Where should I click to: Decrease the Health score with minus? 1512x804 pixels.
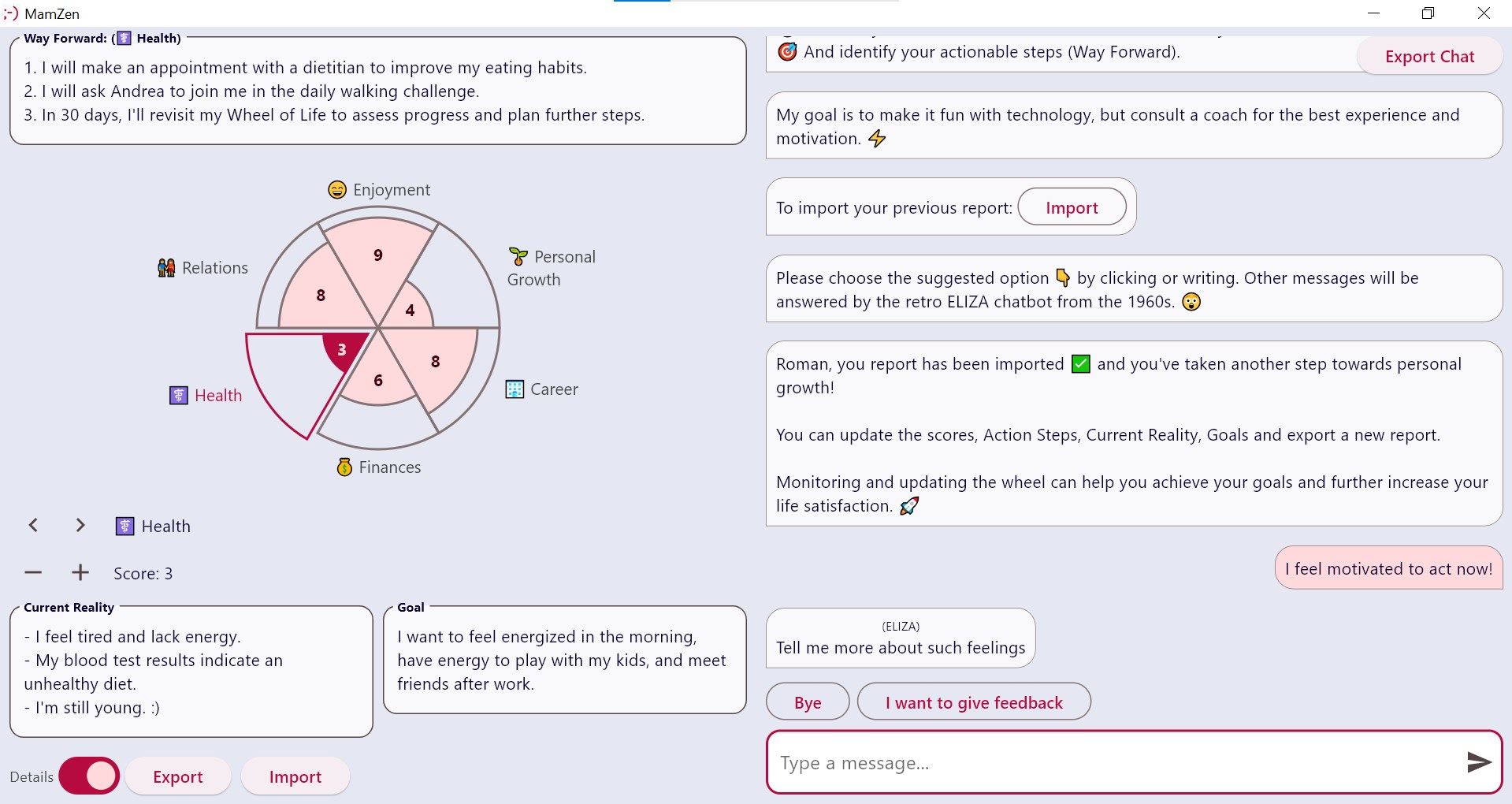point(33,573)
